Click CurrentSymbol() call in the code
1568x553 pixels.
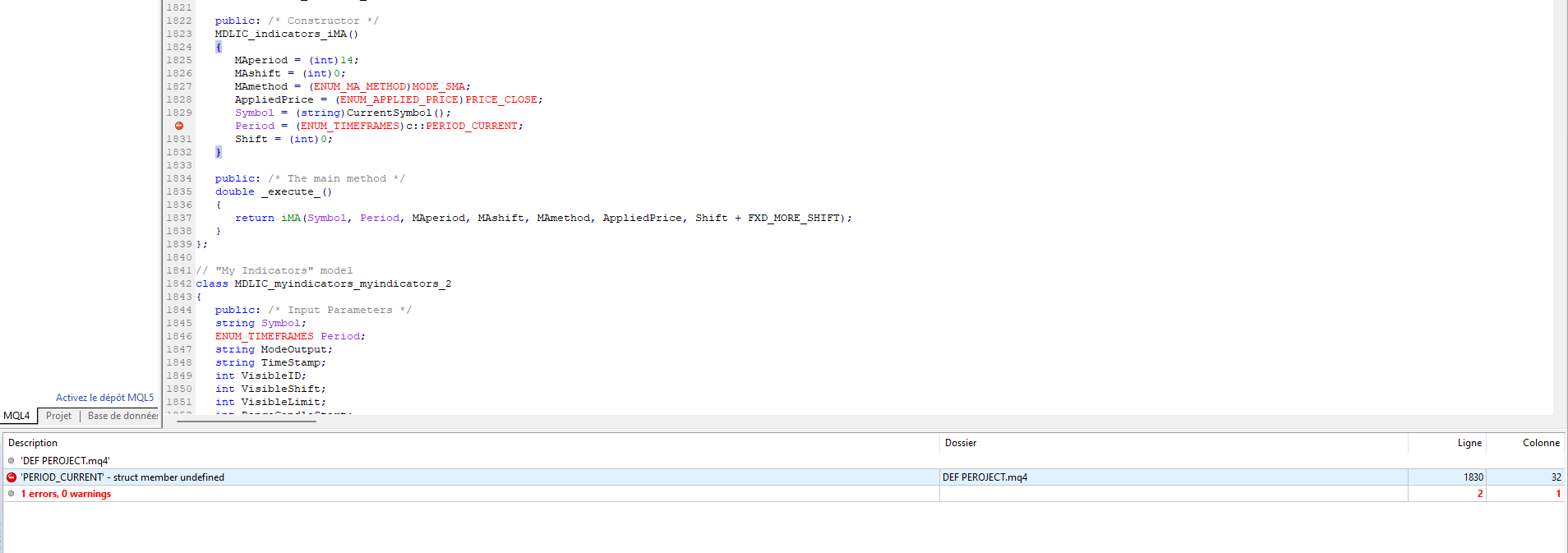[x=396, y=113]
